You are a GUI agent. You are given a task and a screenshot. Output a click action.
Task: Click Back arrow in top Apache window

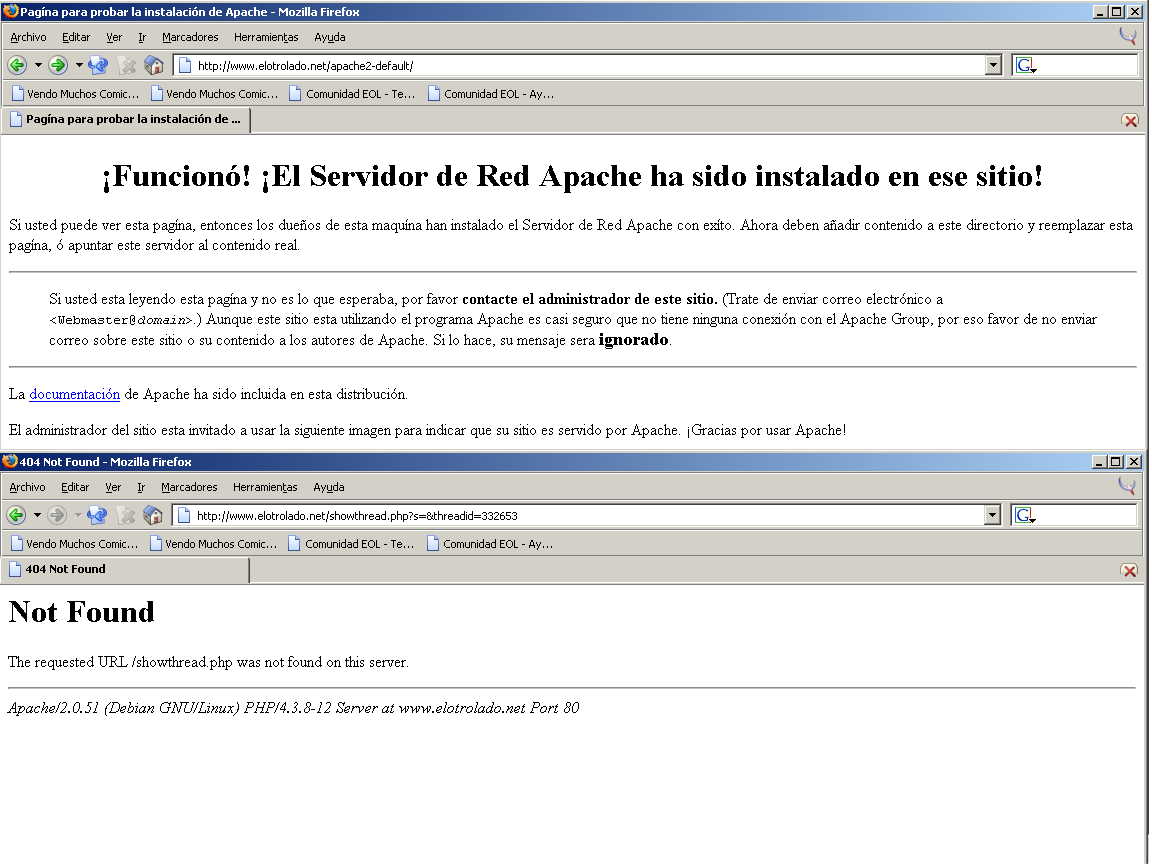click(17, 65)
